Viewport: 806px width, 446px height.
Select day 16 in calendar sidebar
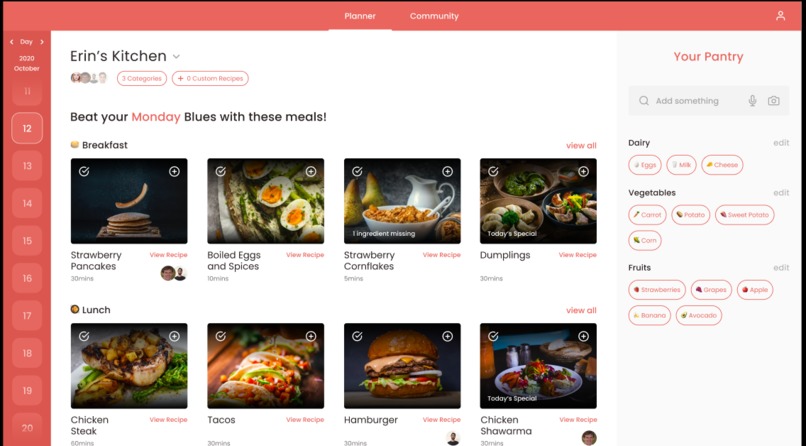(x=27, y=278)
